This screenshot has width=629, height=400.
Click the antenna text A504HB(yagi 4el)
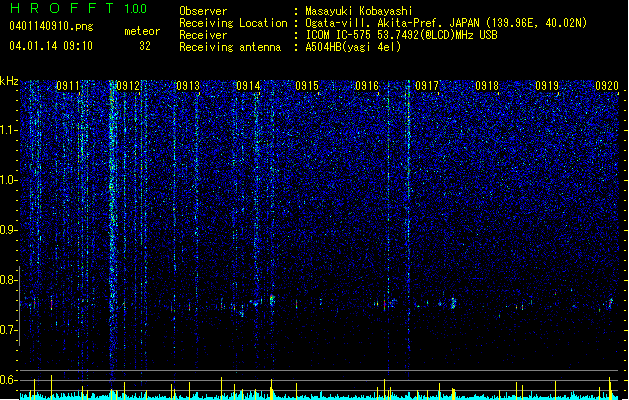point(353,47)
